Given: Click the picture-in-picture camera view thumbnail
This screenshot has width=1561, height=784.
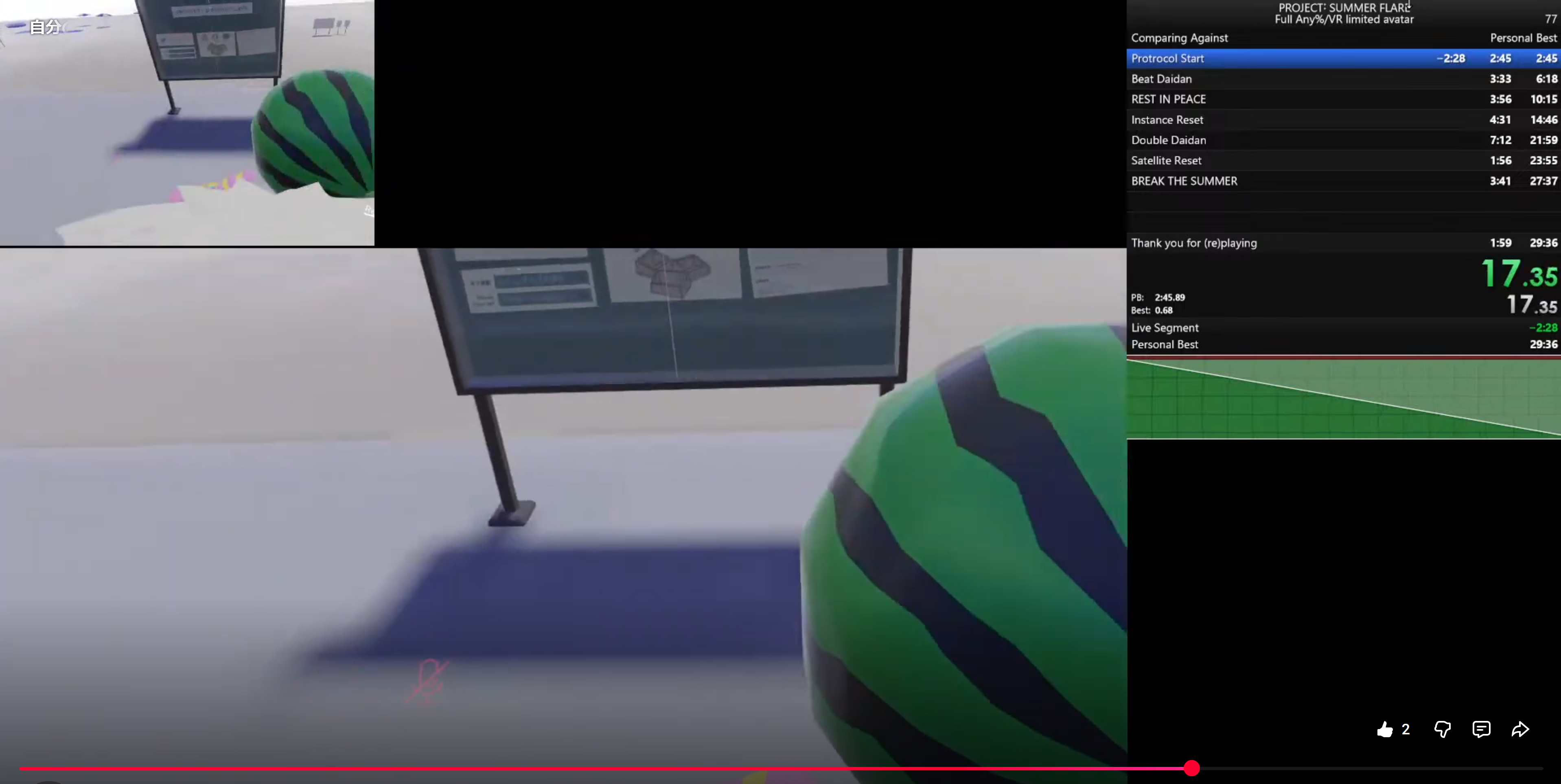Looking at the screenshot, I should coord(187,122).
